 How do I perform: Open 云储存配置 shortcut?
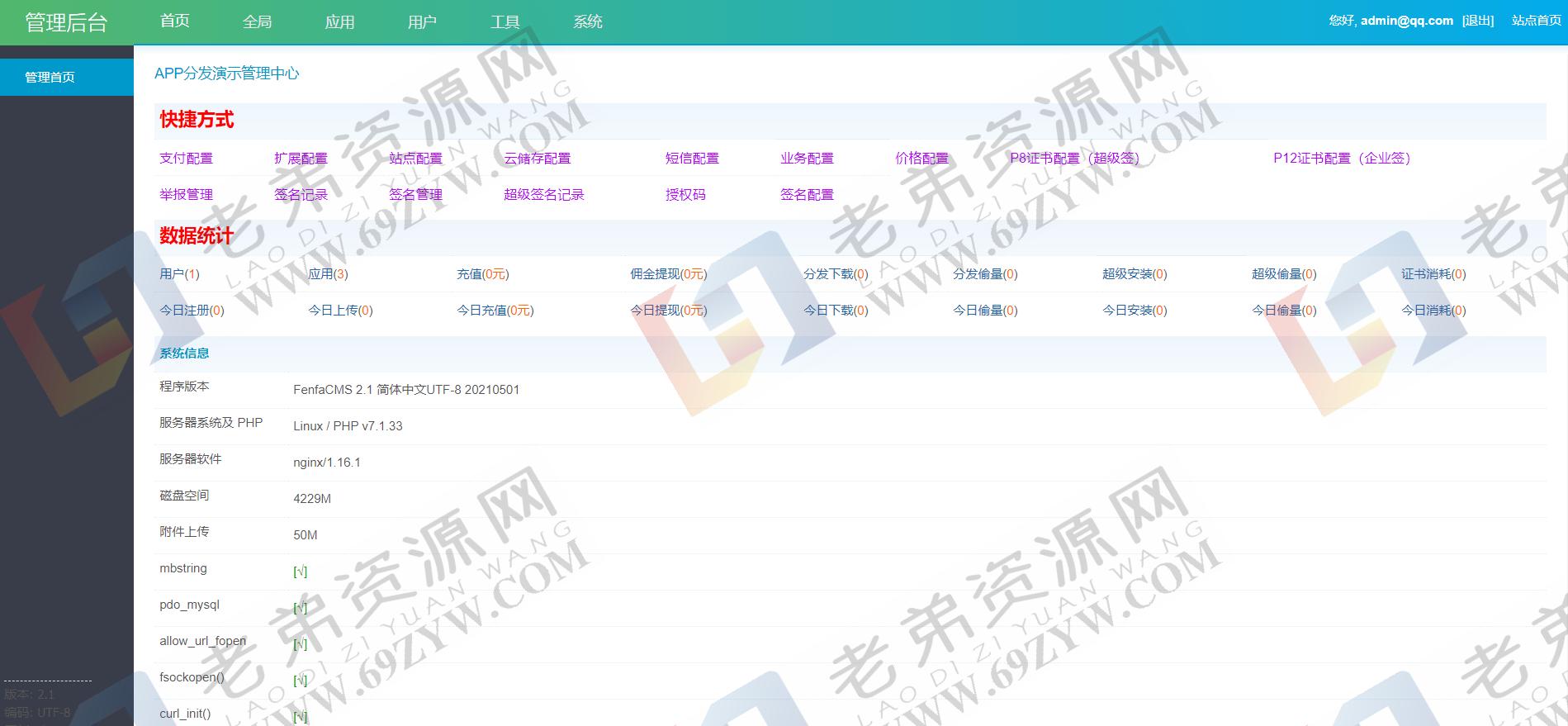pyautogui.click(x=538, y=158)
